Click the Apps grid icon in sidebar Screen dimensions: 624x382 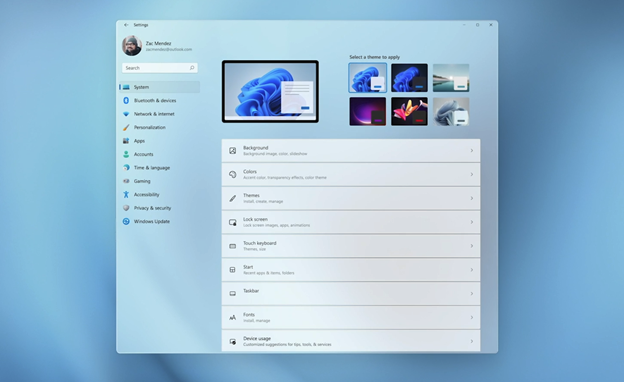126,141
